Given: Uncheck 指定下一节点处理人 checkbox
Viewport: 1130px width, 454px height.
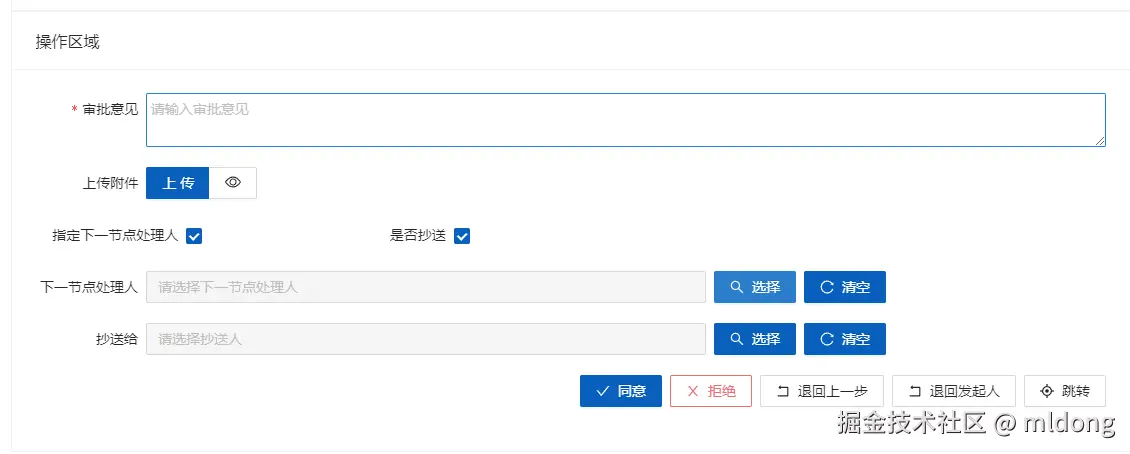Looking at the screenshot, I should (195, 236).
